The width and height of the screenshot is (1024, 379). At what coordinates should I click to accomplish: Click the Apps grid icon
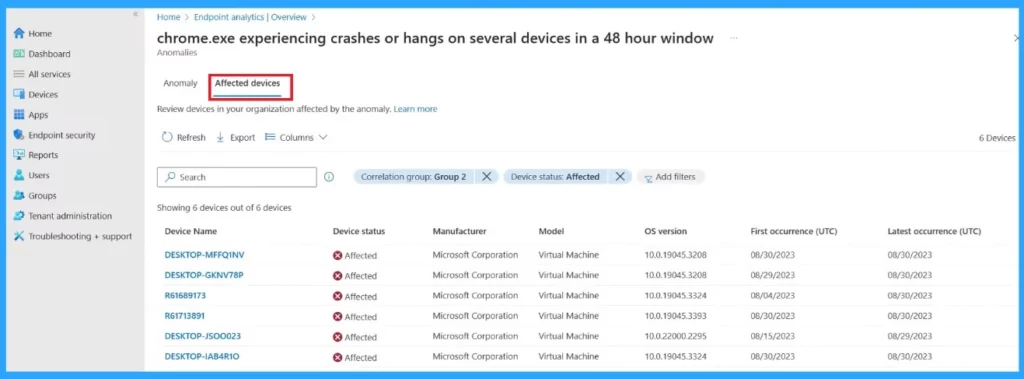point(19,115)
